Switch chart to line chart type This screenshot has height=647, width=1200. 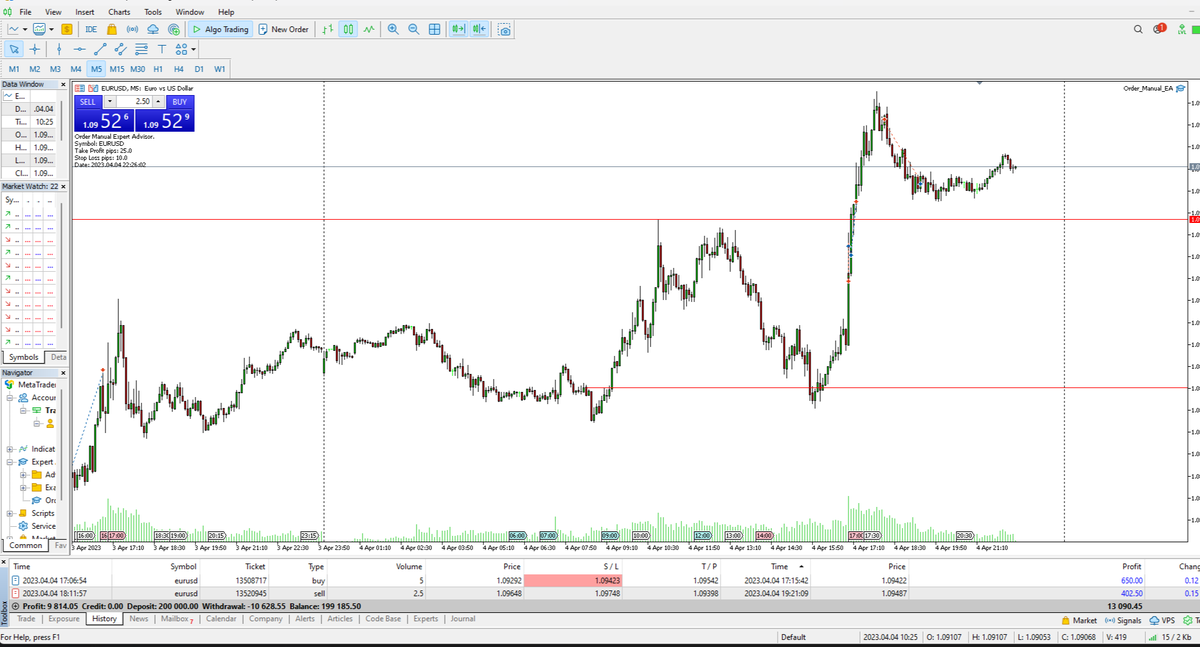370,29
